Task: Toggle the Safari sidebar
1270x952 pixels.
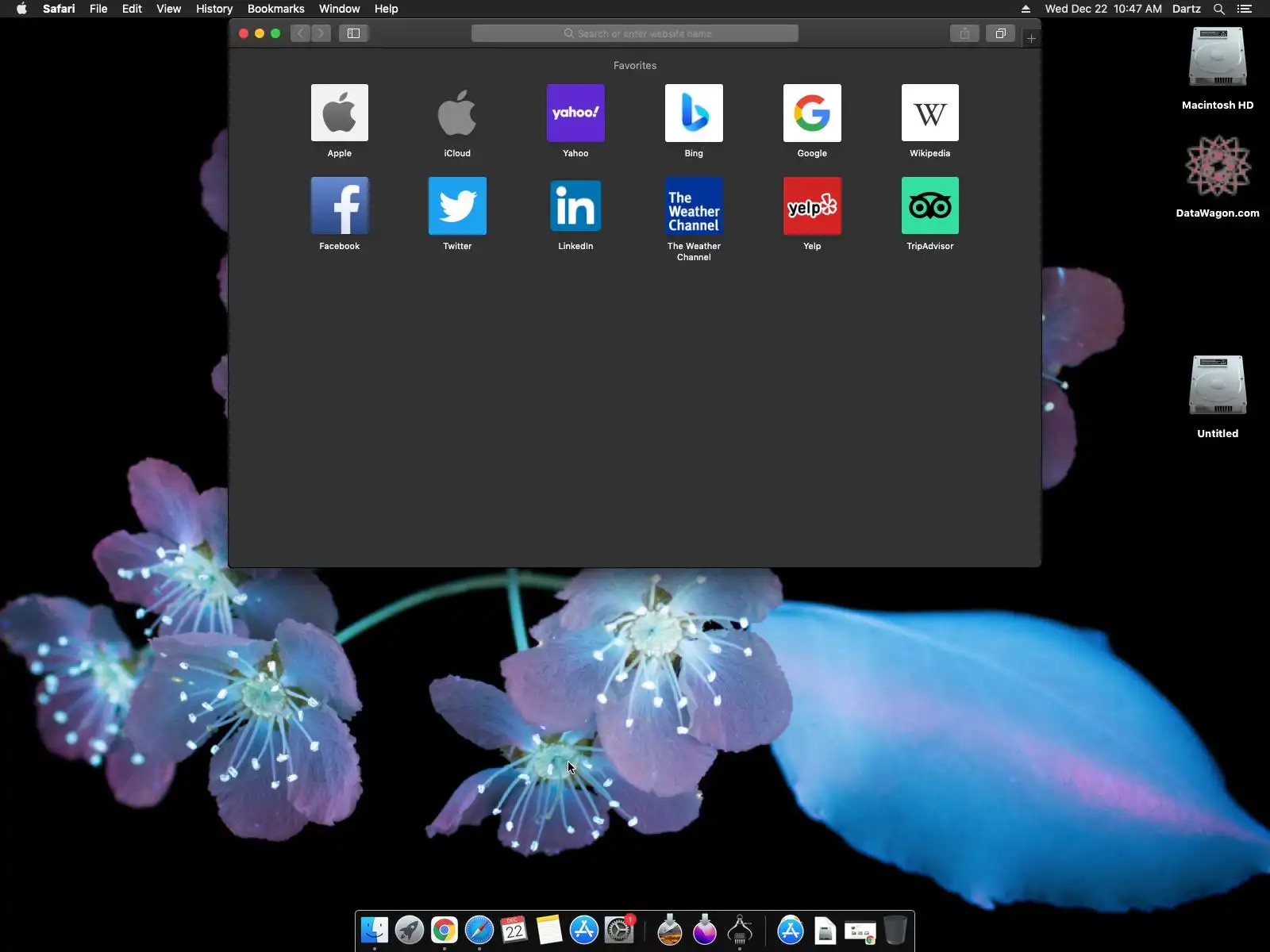Action: 354,33
